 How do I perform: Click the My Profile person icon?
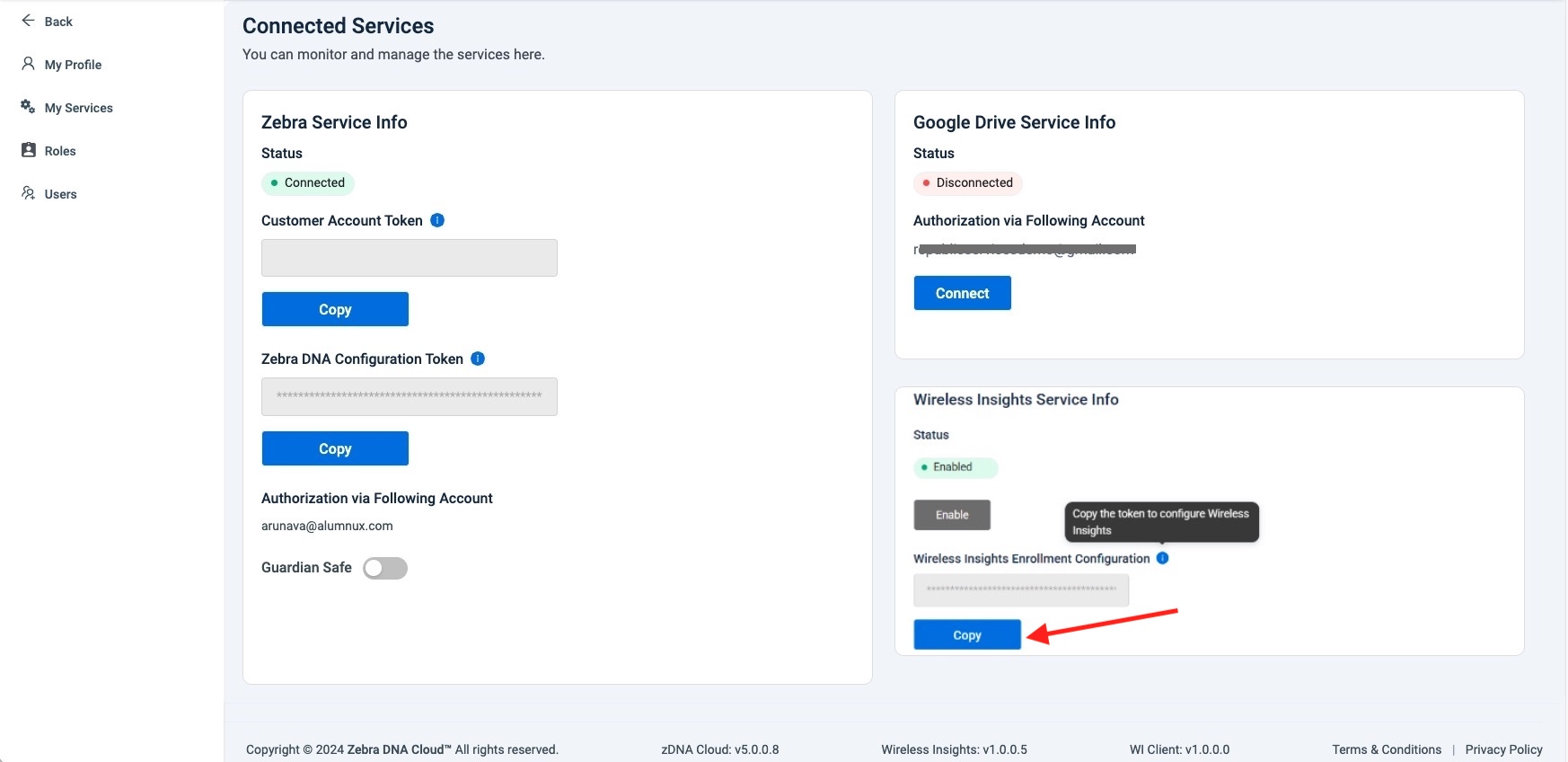28,64
